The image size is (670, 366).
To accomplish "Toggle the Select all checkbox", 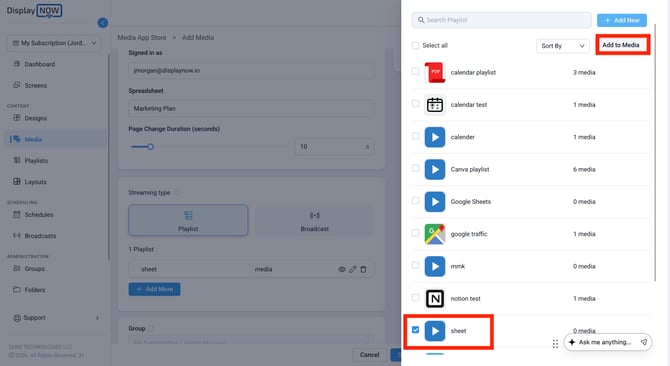I will pyautogui.click(x=415, y=45).
